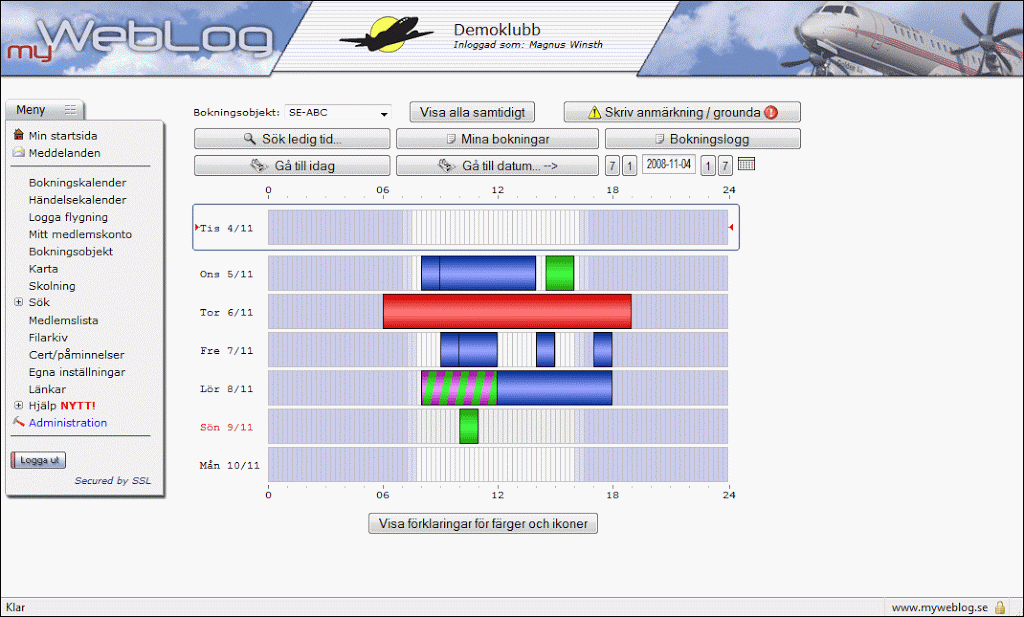Open Bokningslogg

tap(703, 139)
